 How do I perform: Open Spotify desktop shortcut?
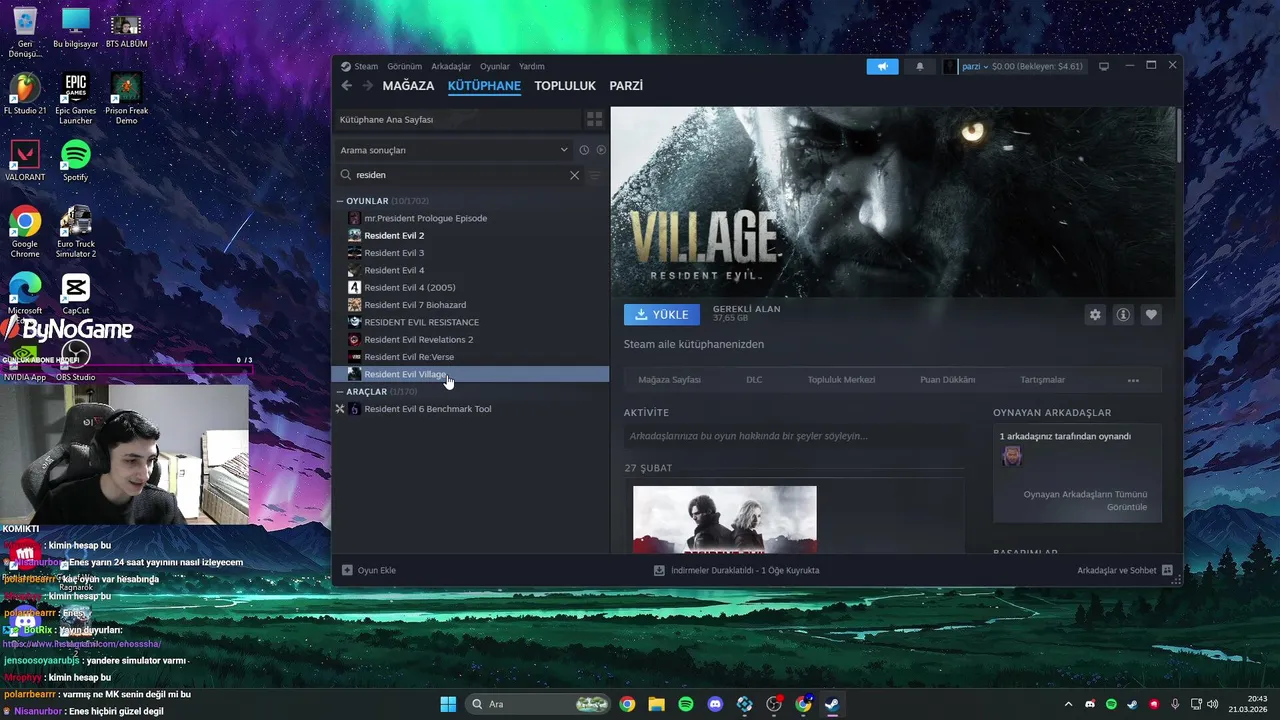click(x=76, y=160)
